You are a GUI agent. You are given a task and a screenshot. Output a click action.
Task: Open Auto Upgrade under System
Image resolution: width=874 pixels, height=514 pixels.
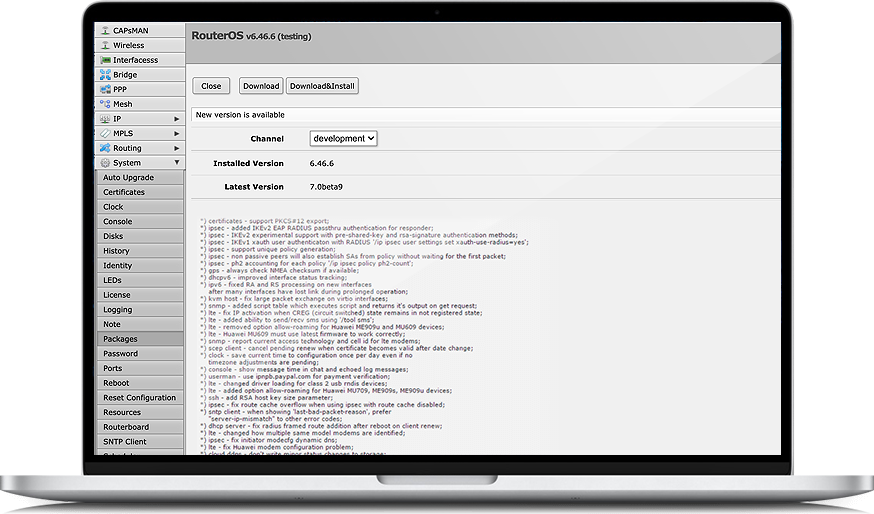128,177
